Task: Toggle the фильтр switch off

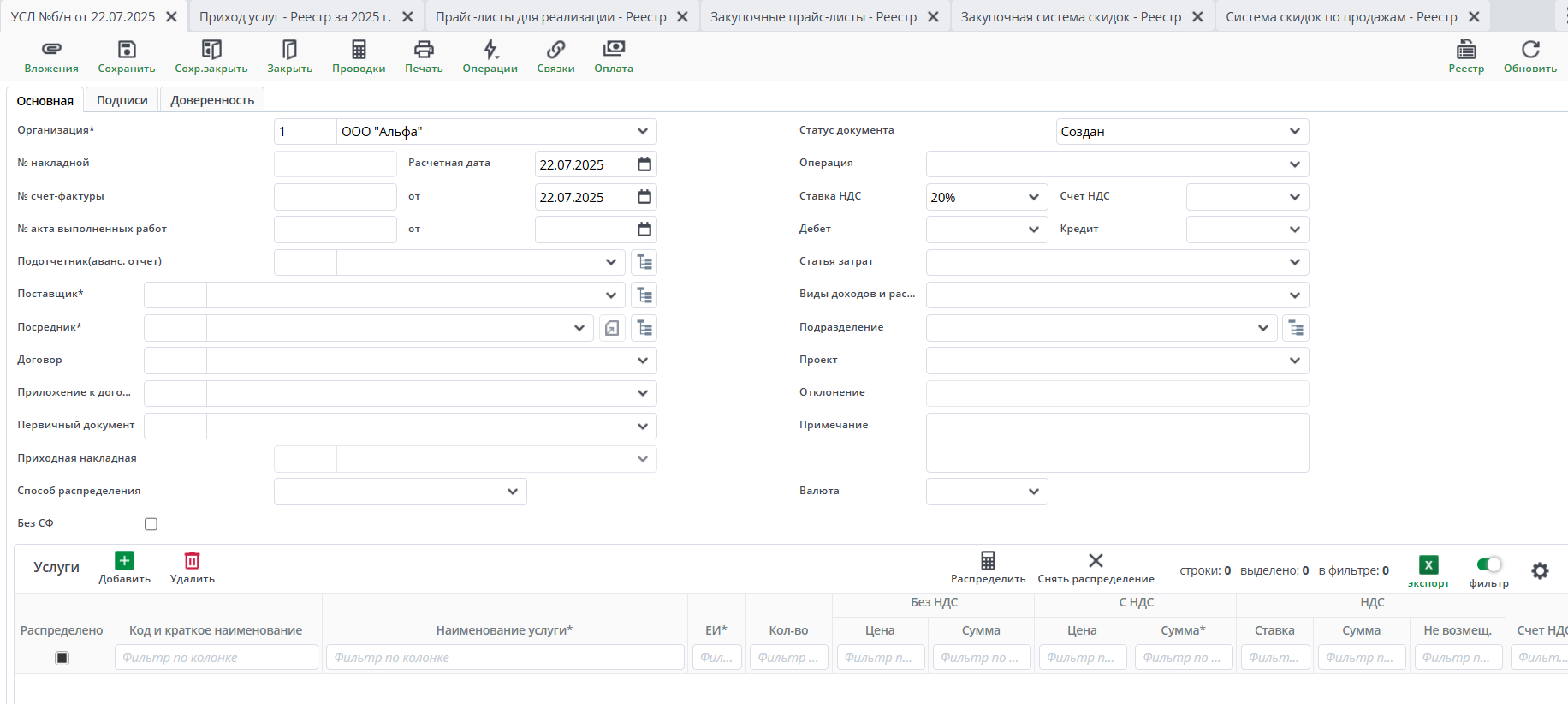Action: (x=1489, y=564)
